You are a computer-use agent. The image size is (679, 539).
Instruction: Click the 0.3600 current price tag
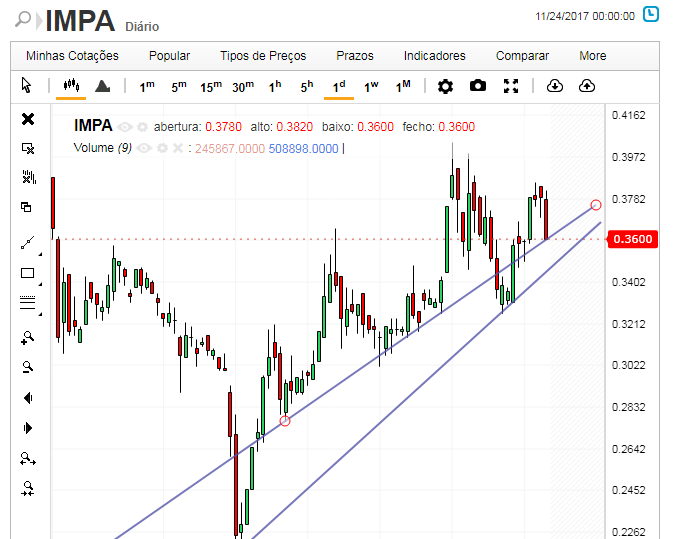(633, 239)
